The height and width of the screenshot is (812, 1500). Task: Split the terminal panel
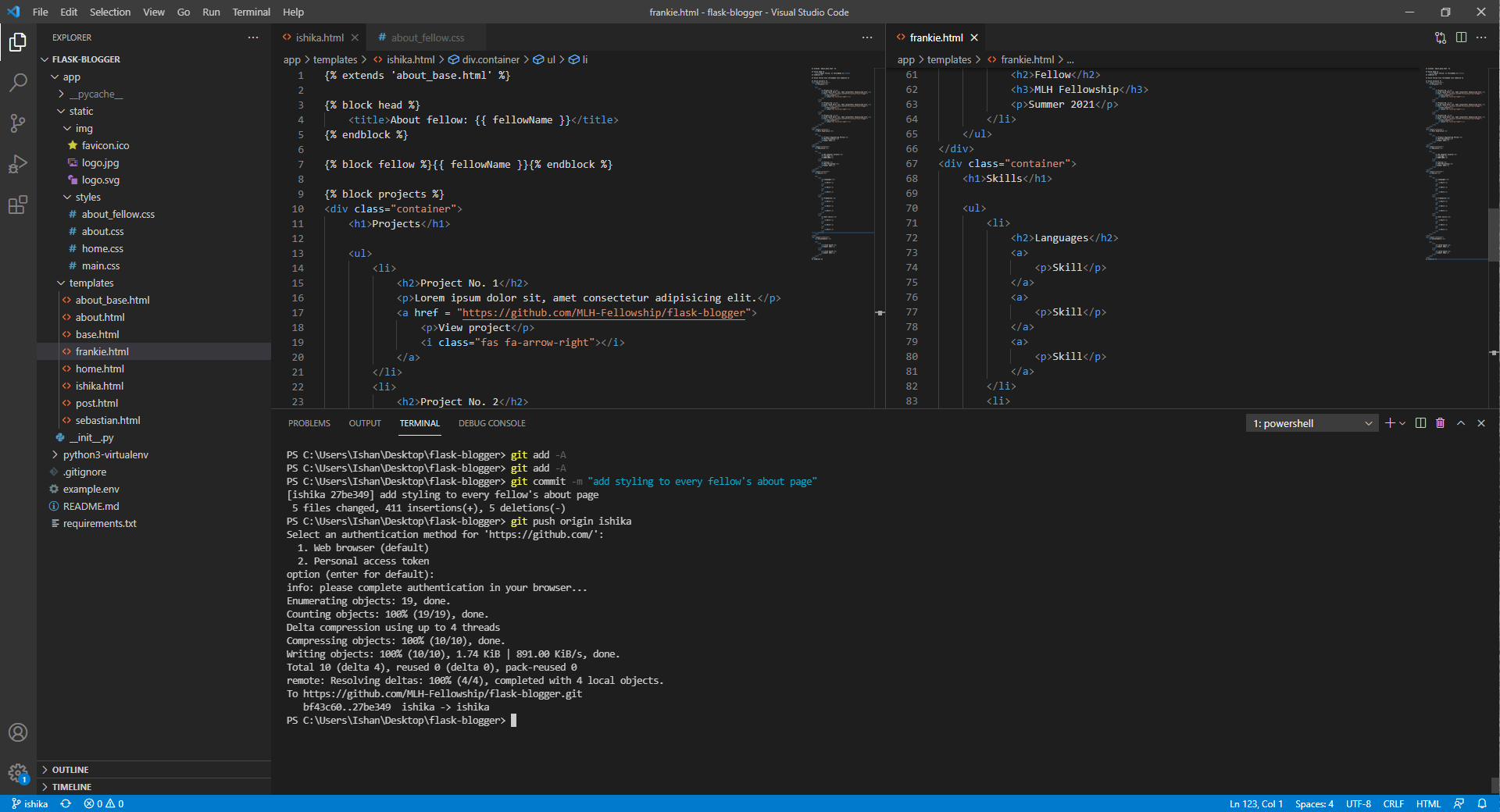coord(1420,423)
